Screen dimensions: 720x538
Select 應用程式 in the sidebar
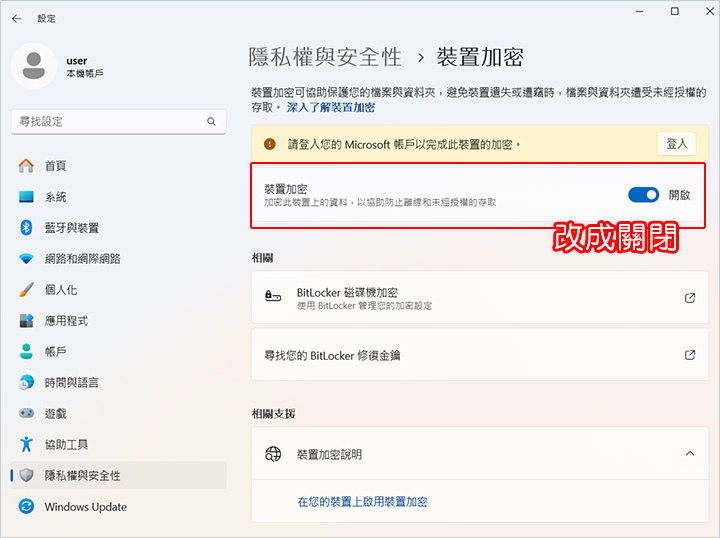[x=67, y=320]
